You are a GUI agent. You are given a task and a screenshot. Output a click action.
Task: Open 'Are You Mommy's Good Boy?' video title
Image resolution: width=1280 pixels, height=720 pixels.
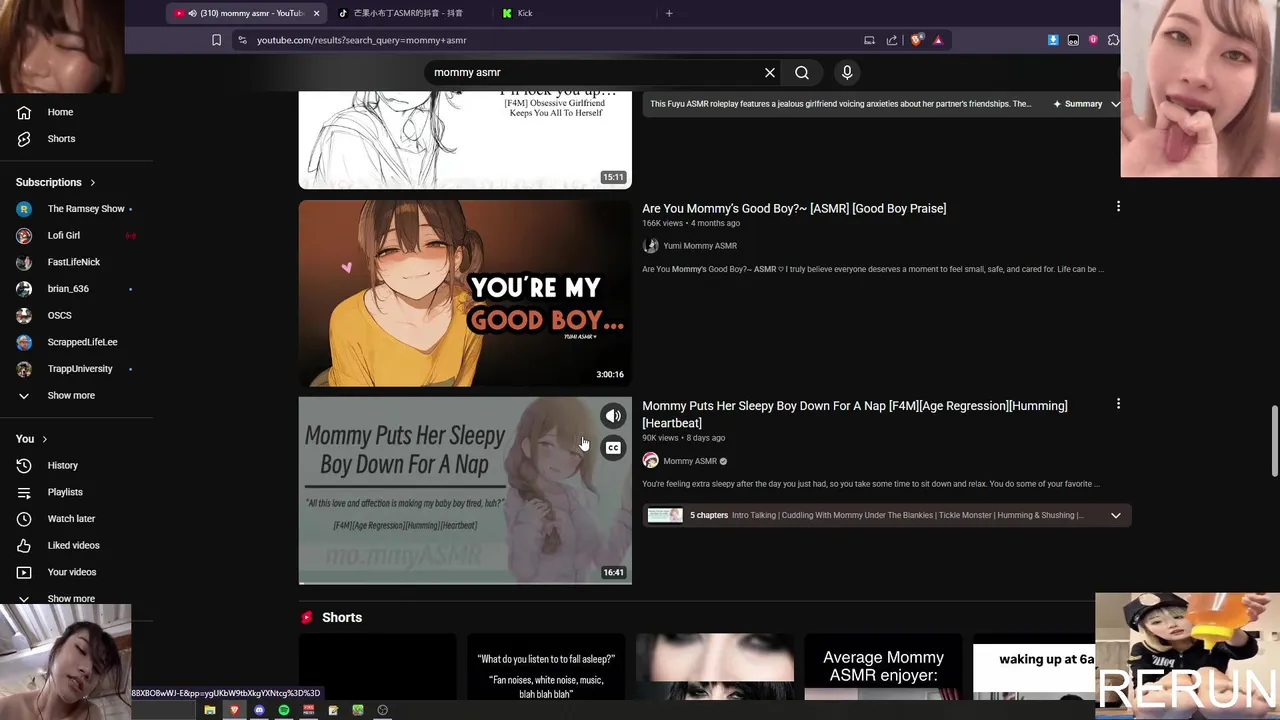794,208
